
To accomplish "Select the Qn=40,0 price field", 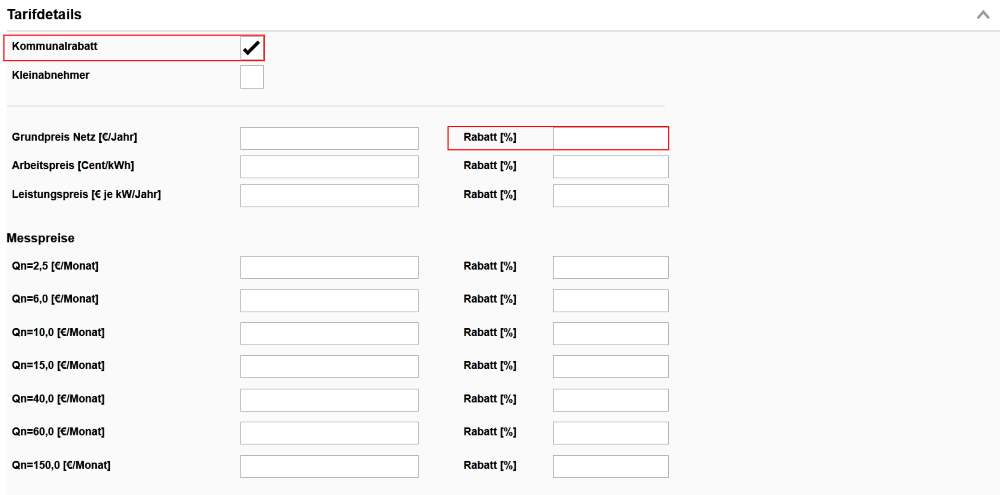I will click(329, 400).
